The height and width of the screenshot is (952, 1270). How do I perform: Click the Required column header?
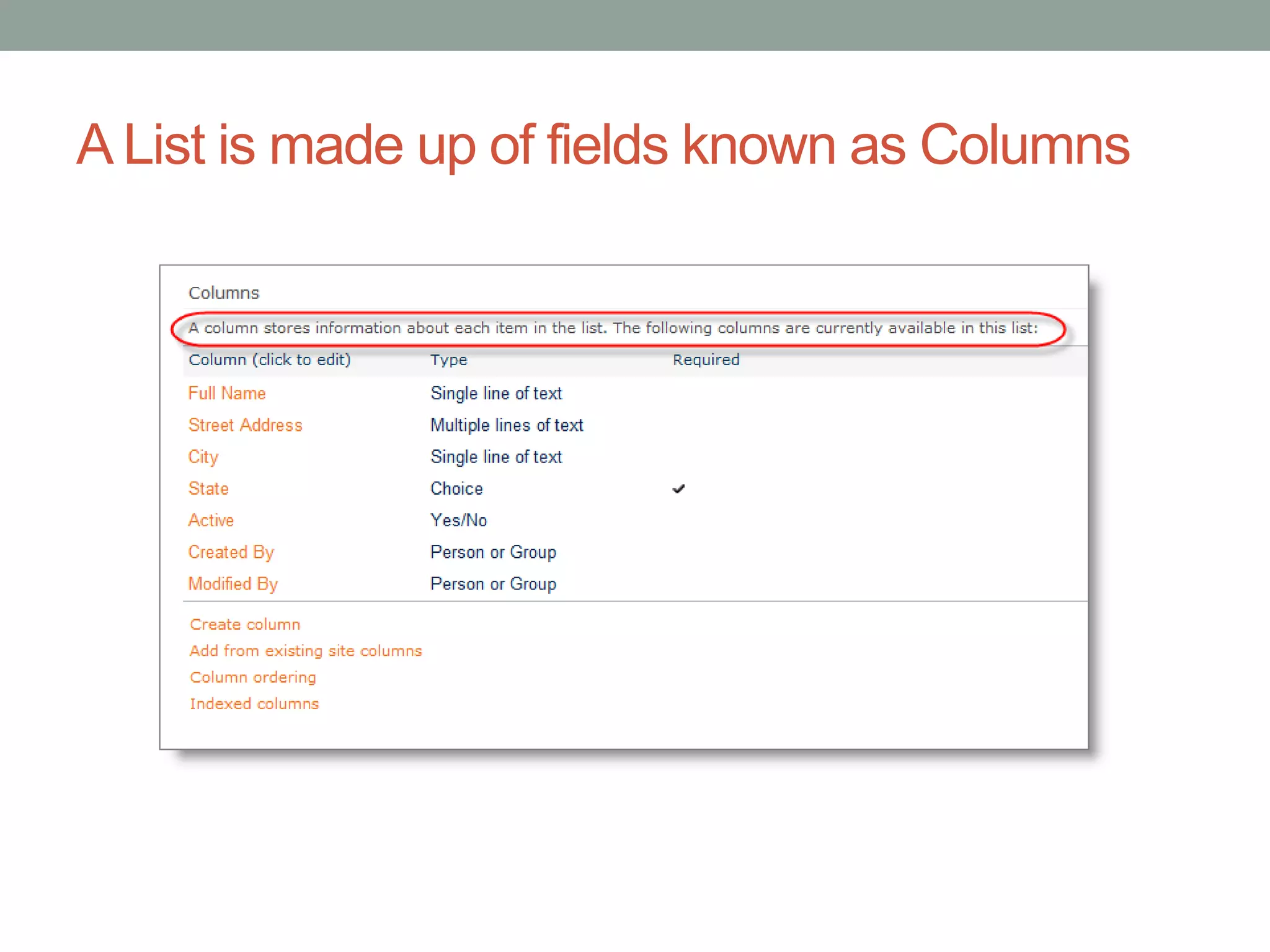706,360
